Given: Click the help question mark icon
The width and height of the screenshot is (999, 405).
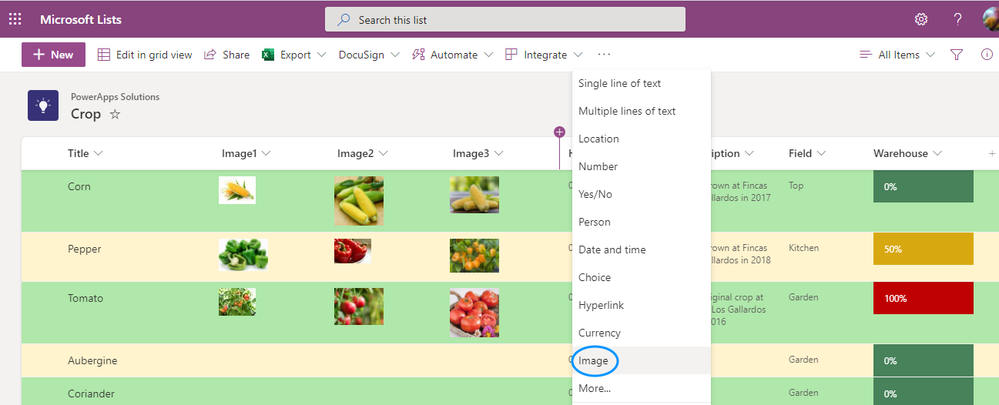Looking at the screenshot, I should point(957,19).
